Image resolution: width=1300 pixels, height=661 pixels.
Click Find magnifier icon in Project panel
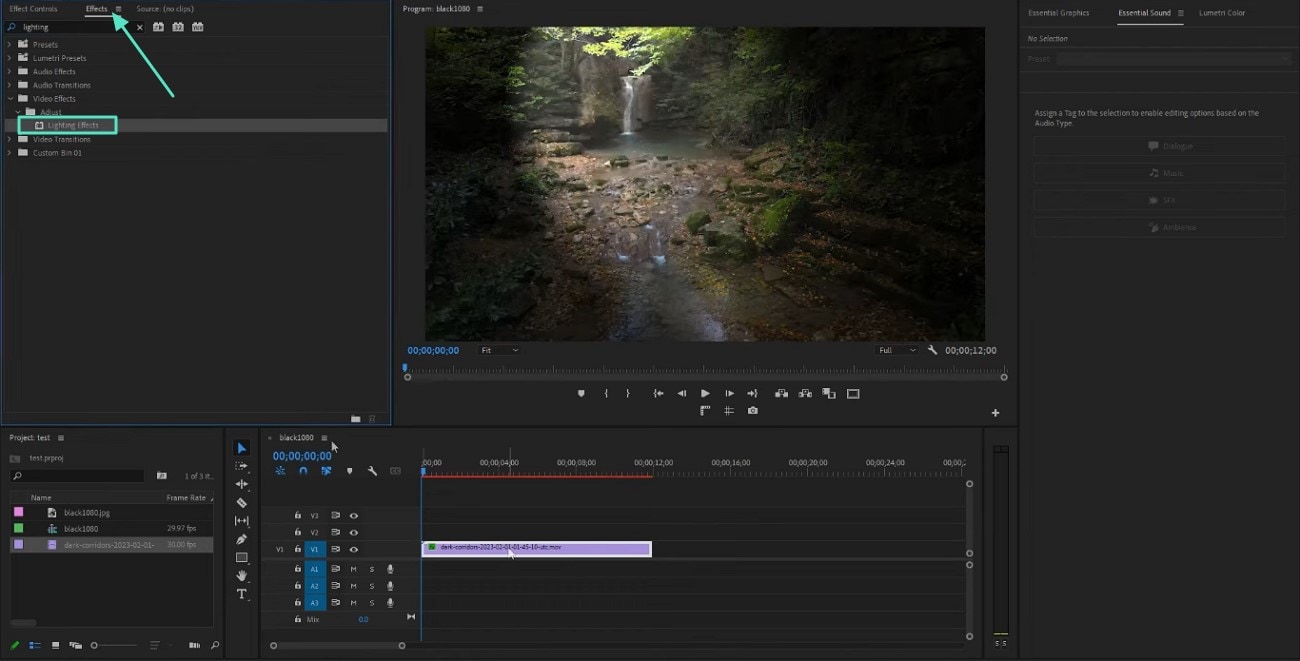tap(215, 646)
